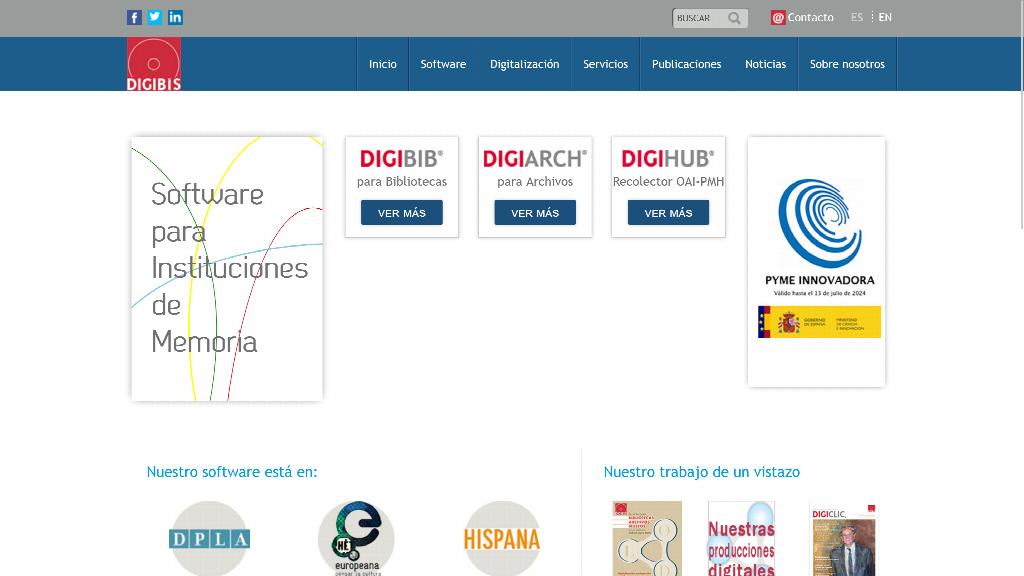
Task: Click the Contacto at-sign icon
Action: (778, 18)
